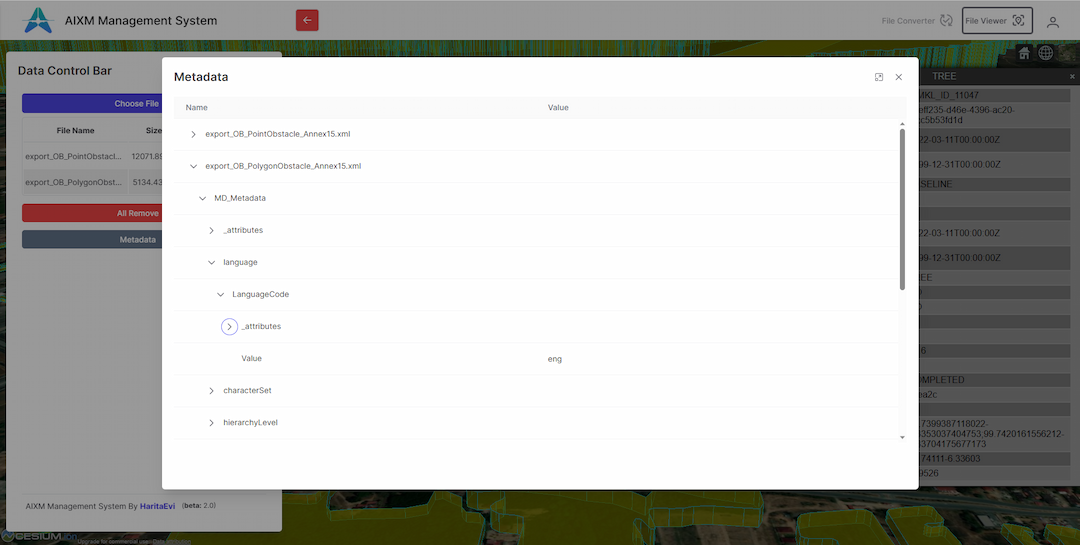Viewport: 1080px width, 545px height.
Task: Collapse the MD_Metadata node
Action: (202, 198)
